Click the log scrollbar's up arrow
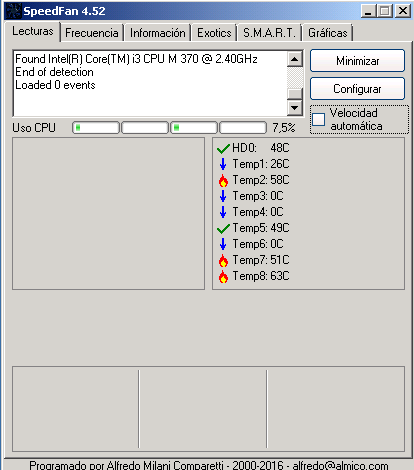The width and height of the screenshot is (414, 470). [295, 59]
